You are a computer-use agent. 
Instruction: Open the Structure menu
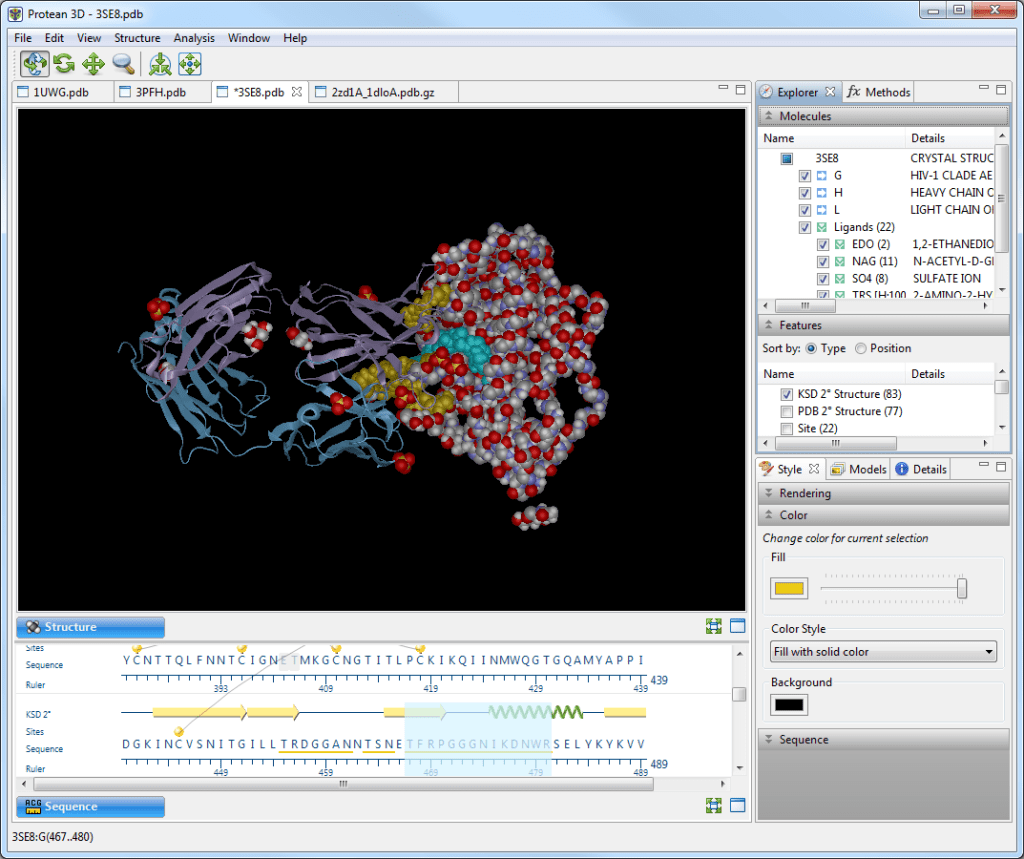click(x=137, y=38)
